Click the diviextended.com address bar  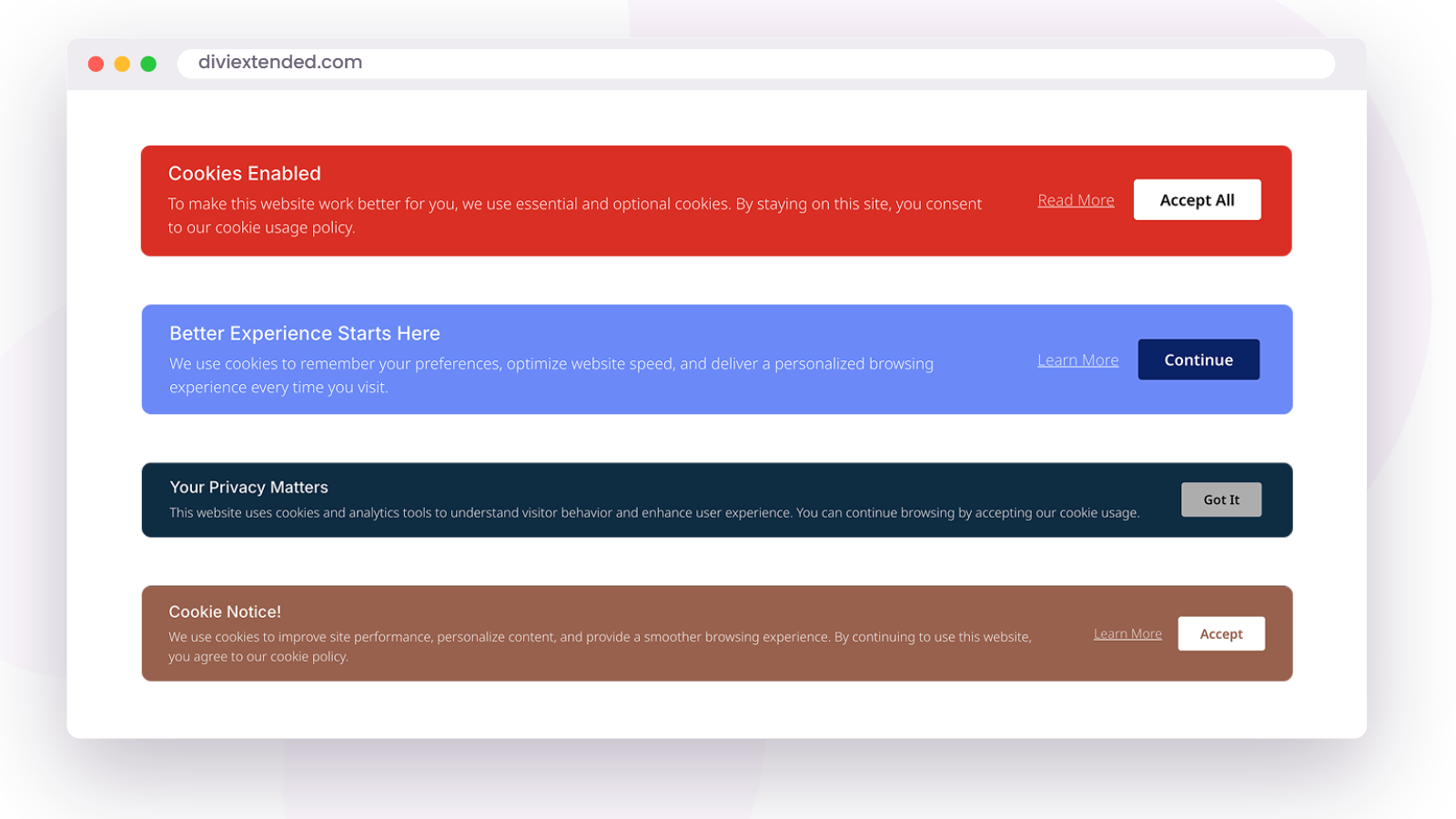coord(756,63)
